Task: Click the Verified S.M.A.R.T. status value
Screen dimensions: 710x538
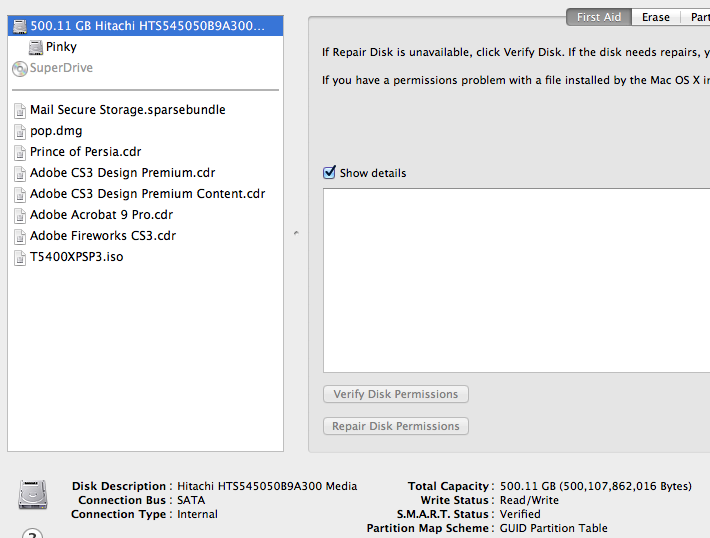Action: click(520, 514)
